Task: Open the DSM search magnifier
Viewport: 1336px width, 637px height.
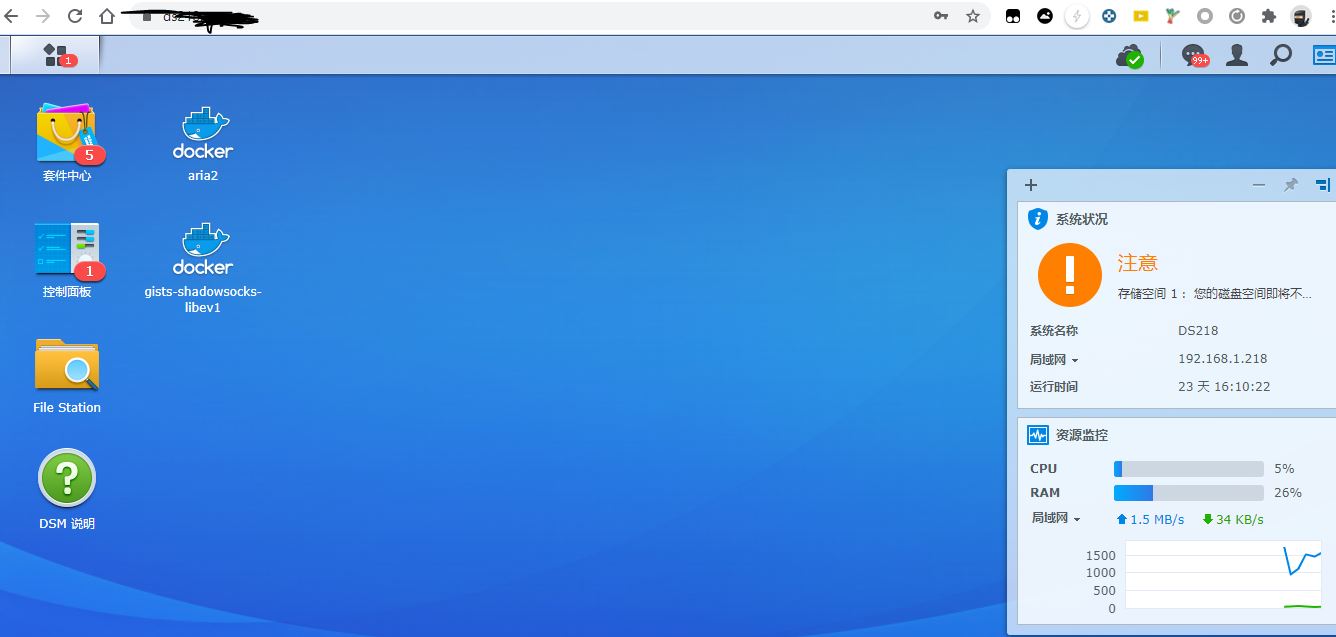Action: point(1281,55)
